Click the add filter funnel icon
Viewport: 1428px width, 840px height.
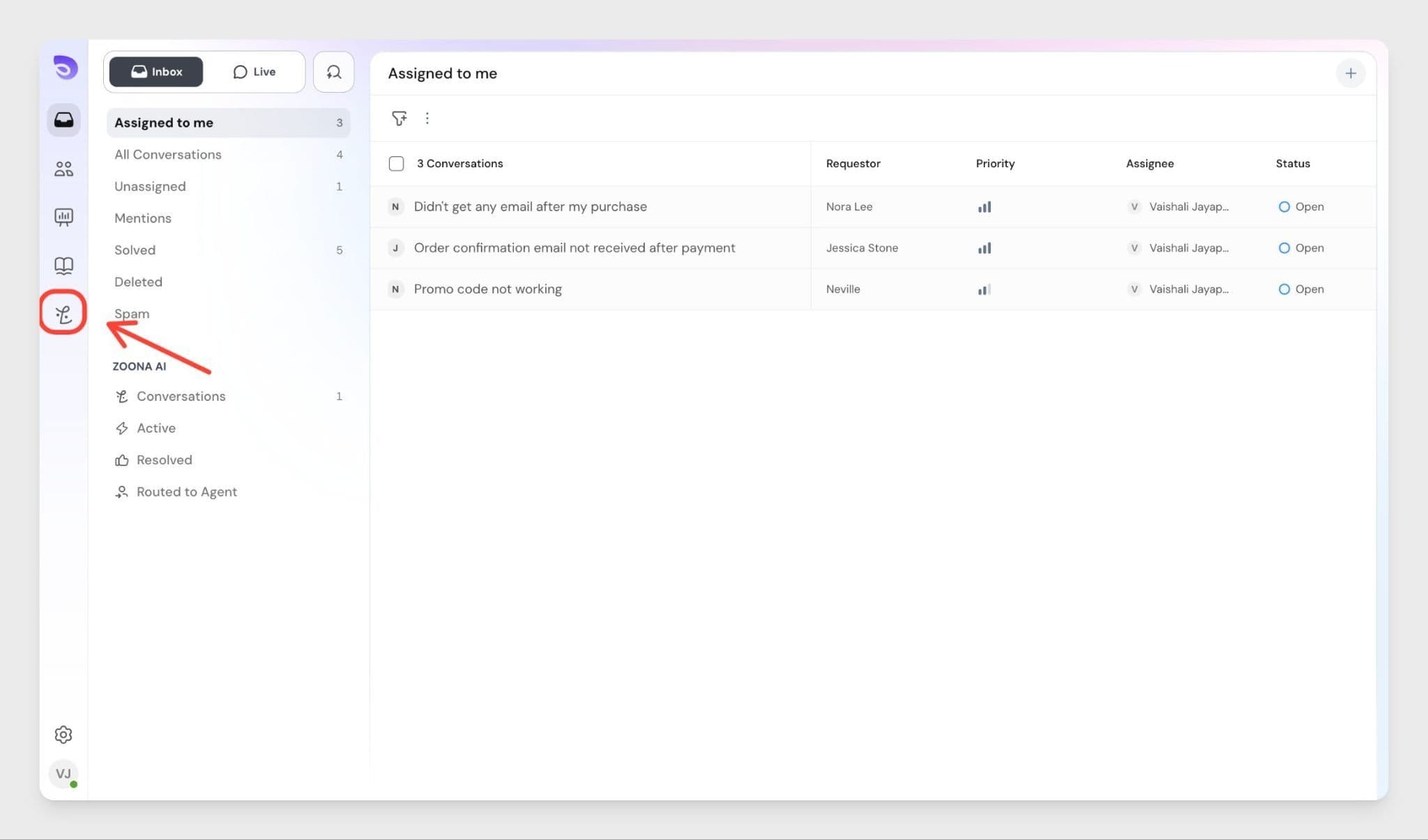[x=399, y=119]
